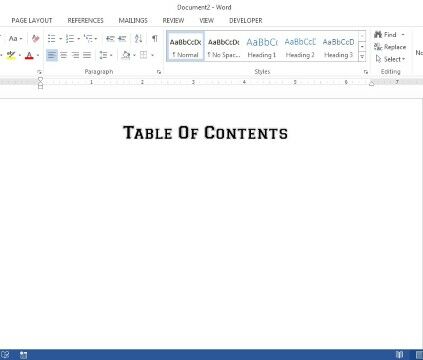Switch to the DEVELOPER tab
The image size is (423, 360).
point(246,21)
